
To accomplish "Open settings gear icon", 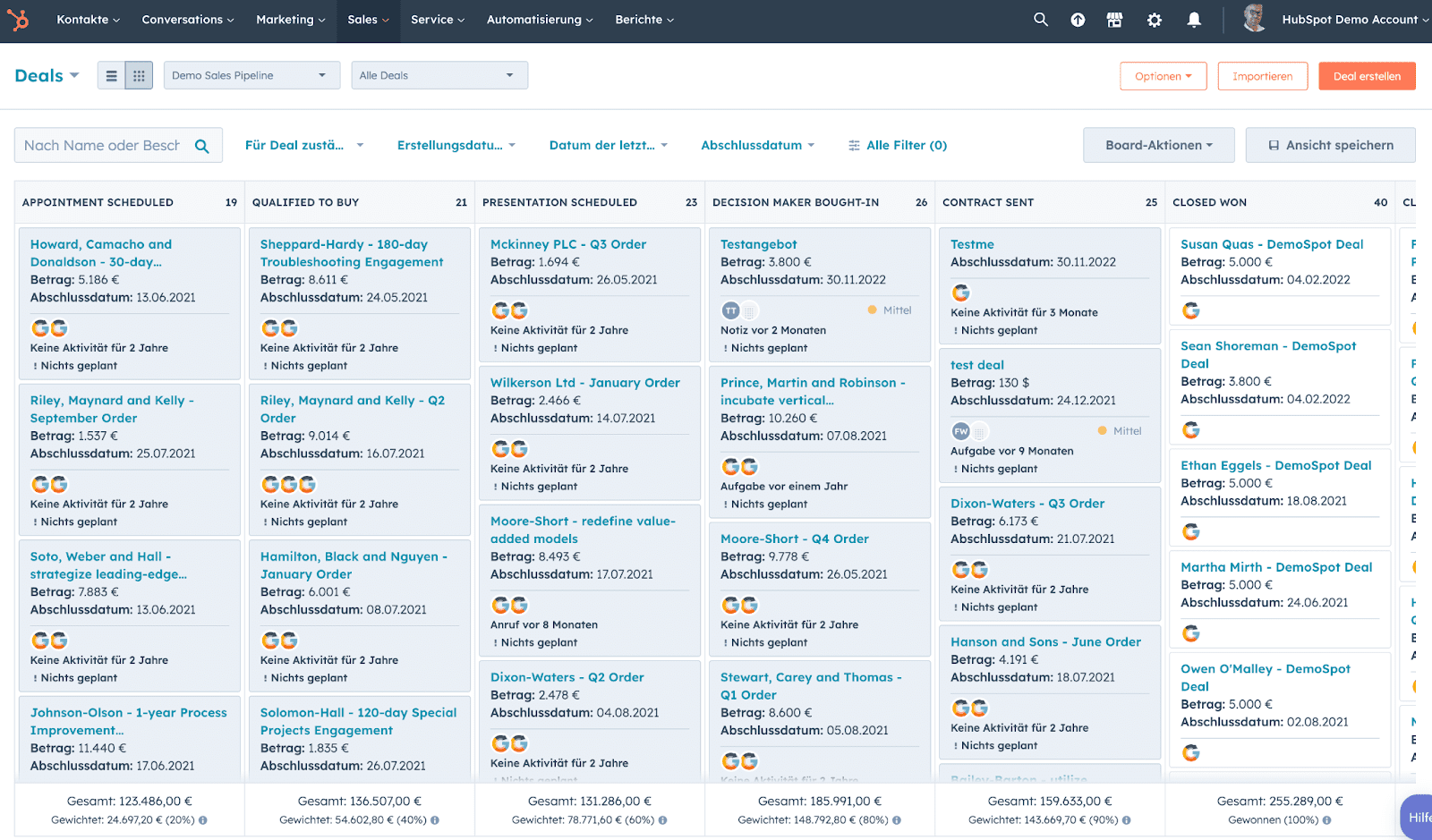I will pos(1155,20).
